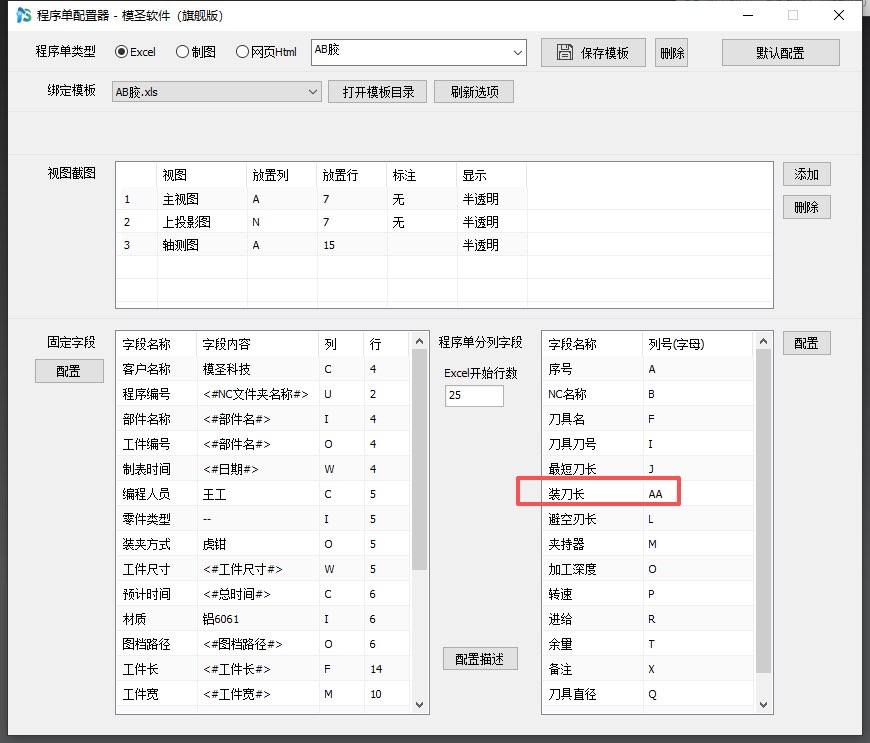Viewport: 870px width, 743px height.
Task: Select the 工件长 fixed field row
Action: pyautogui.click(x=264, y=669)
